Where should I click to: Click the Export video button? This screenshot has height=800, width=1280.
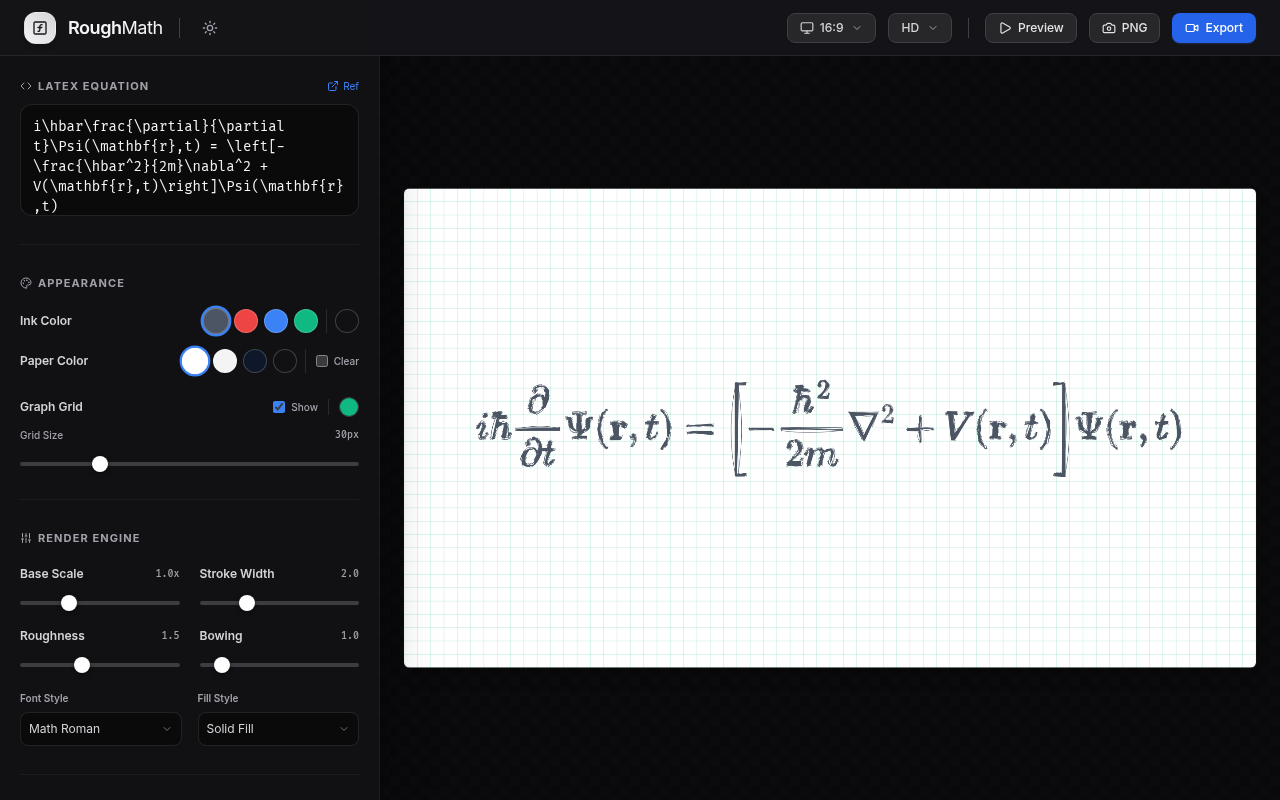tap(1213, 28)
